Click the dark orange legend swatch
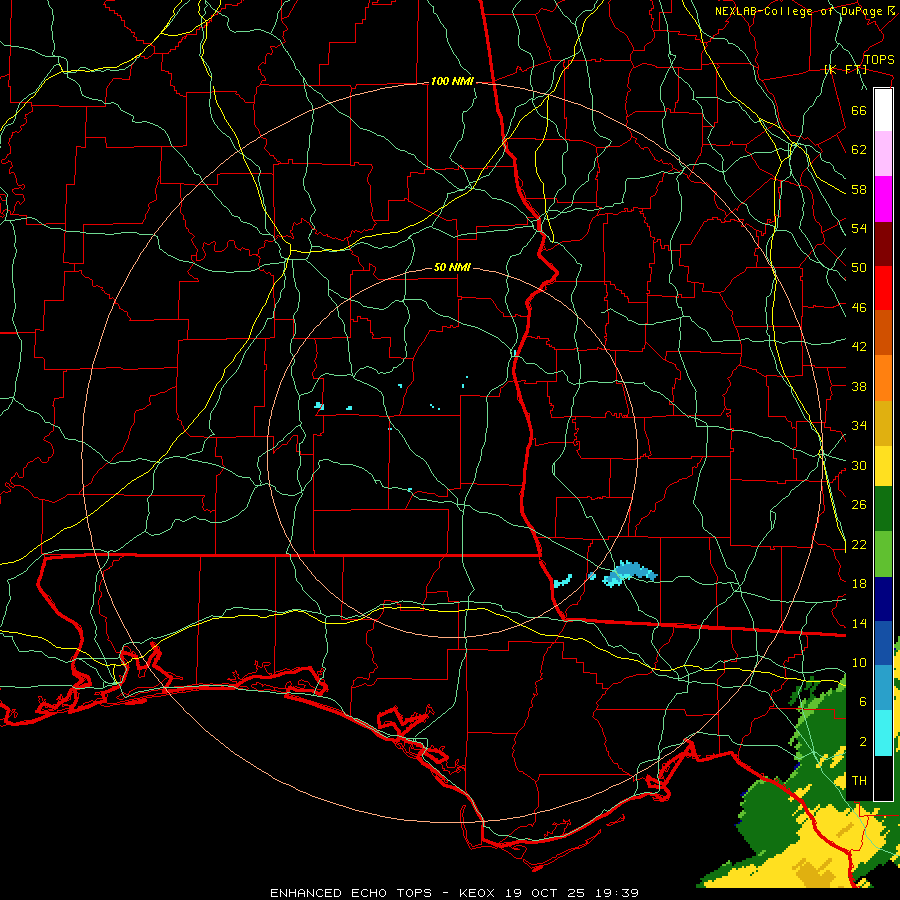 (x=883, y=332)
